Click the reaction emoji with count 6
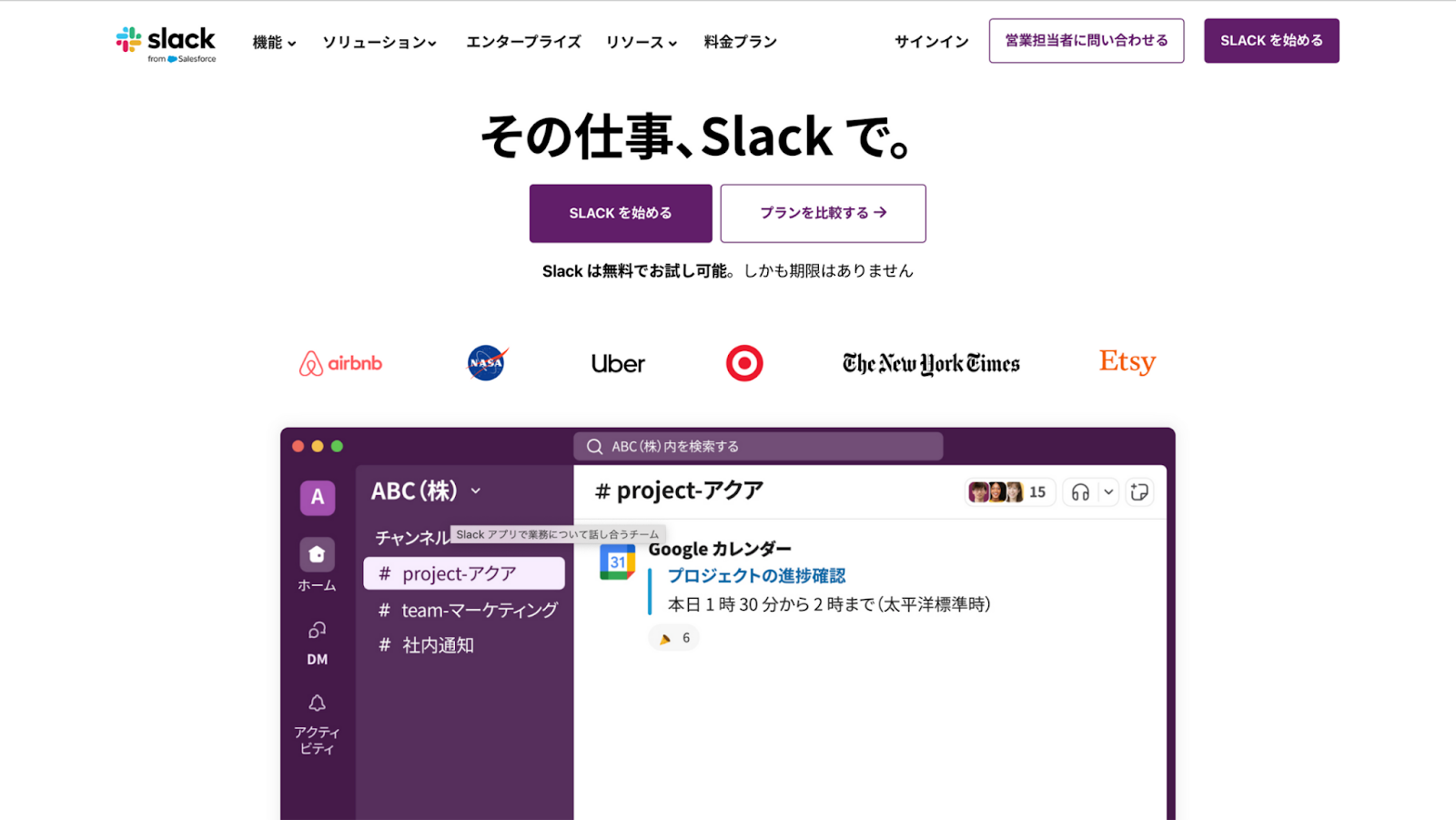Image resolution: width=1456 pixels, height=820 pixels. [x=674, y=638]
